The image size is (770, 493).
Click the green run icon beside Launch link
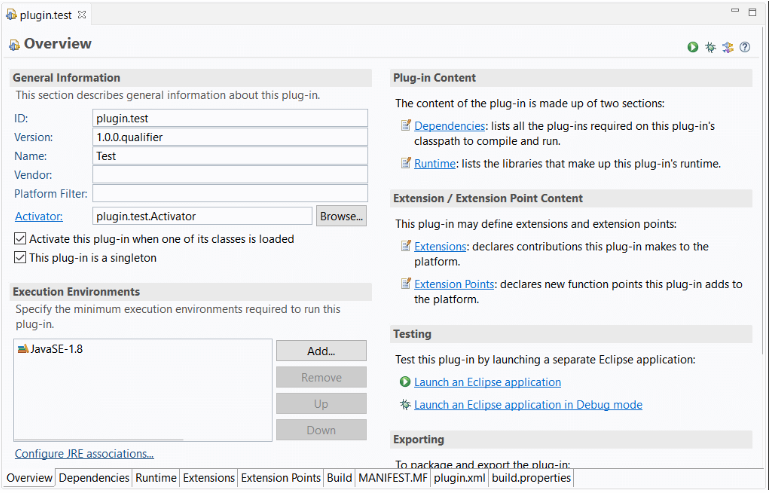405,382
